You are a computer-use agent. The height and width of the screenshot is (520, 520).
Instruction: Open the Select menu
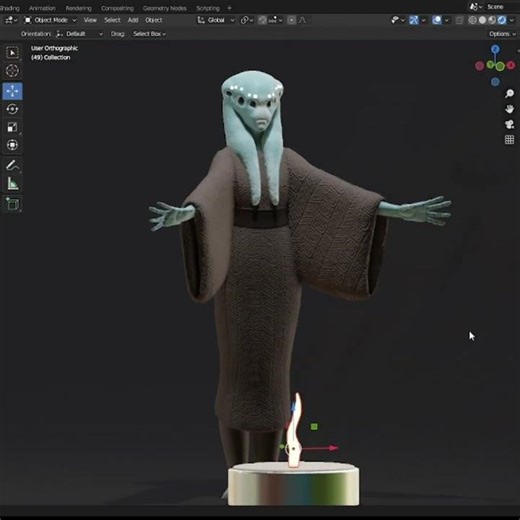click(x=112, y=20)
